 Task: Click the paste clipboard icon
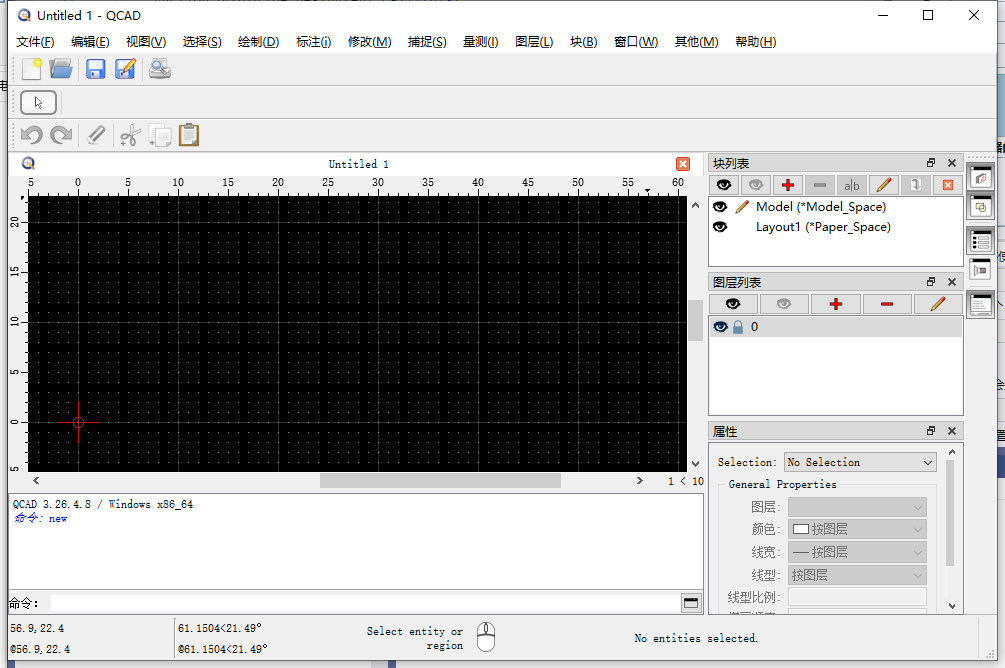coord(189,134)
